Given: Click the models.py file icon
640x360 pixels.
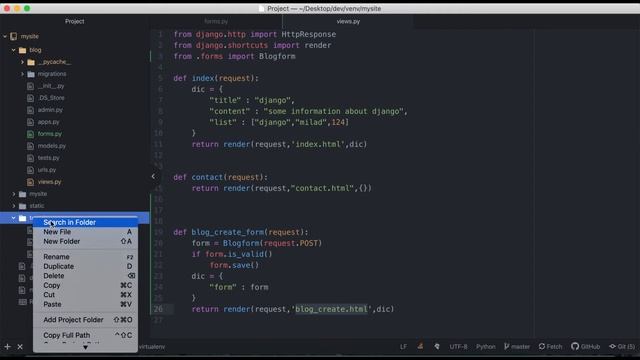Looking at the screenshot, I should point(30,146).
